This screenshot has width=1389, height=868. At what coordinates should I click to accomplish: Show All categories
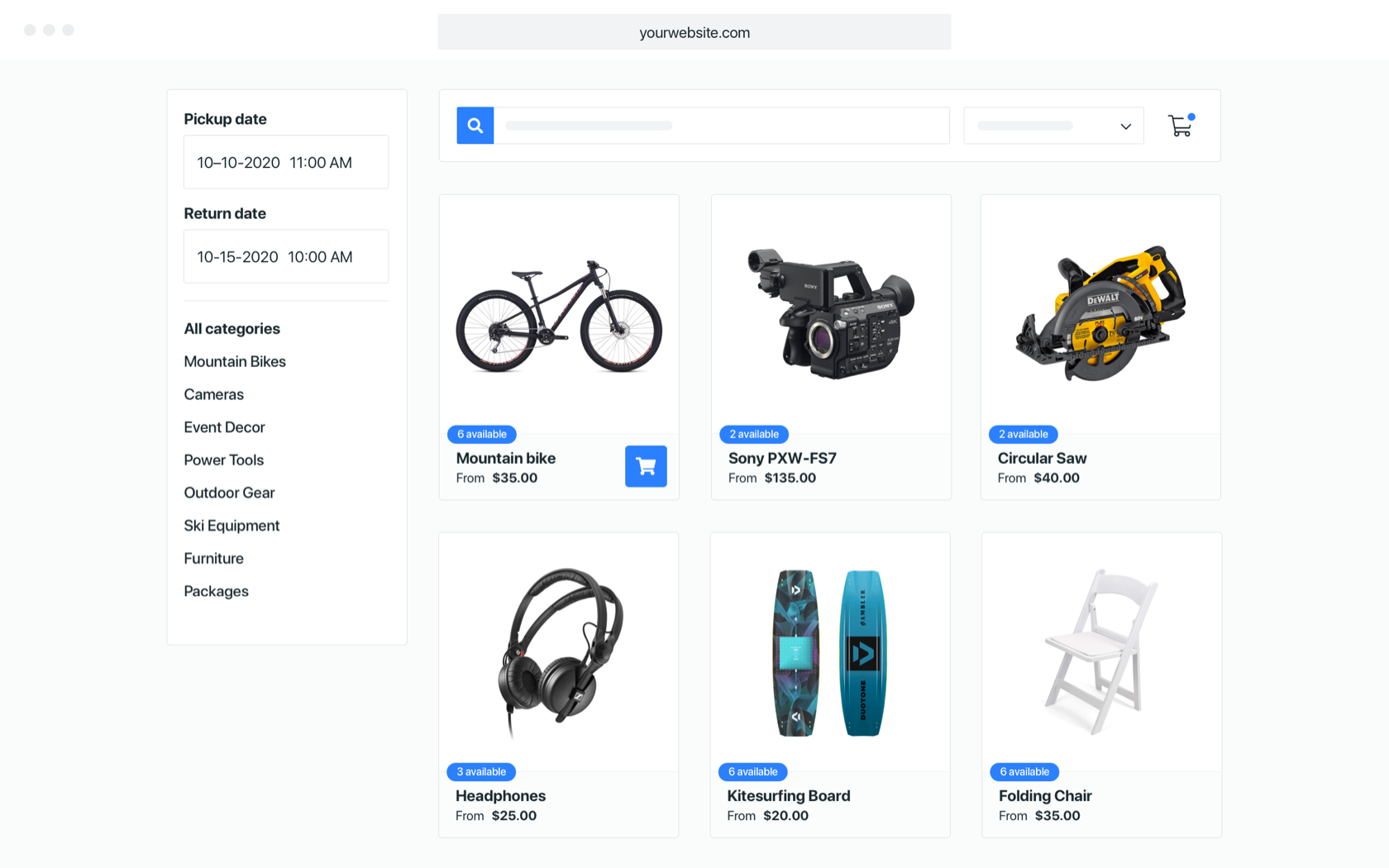pos(231,328)
